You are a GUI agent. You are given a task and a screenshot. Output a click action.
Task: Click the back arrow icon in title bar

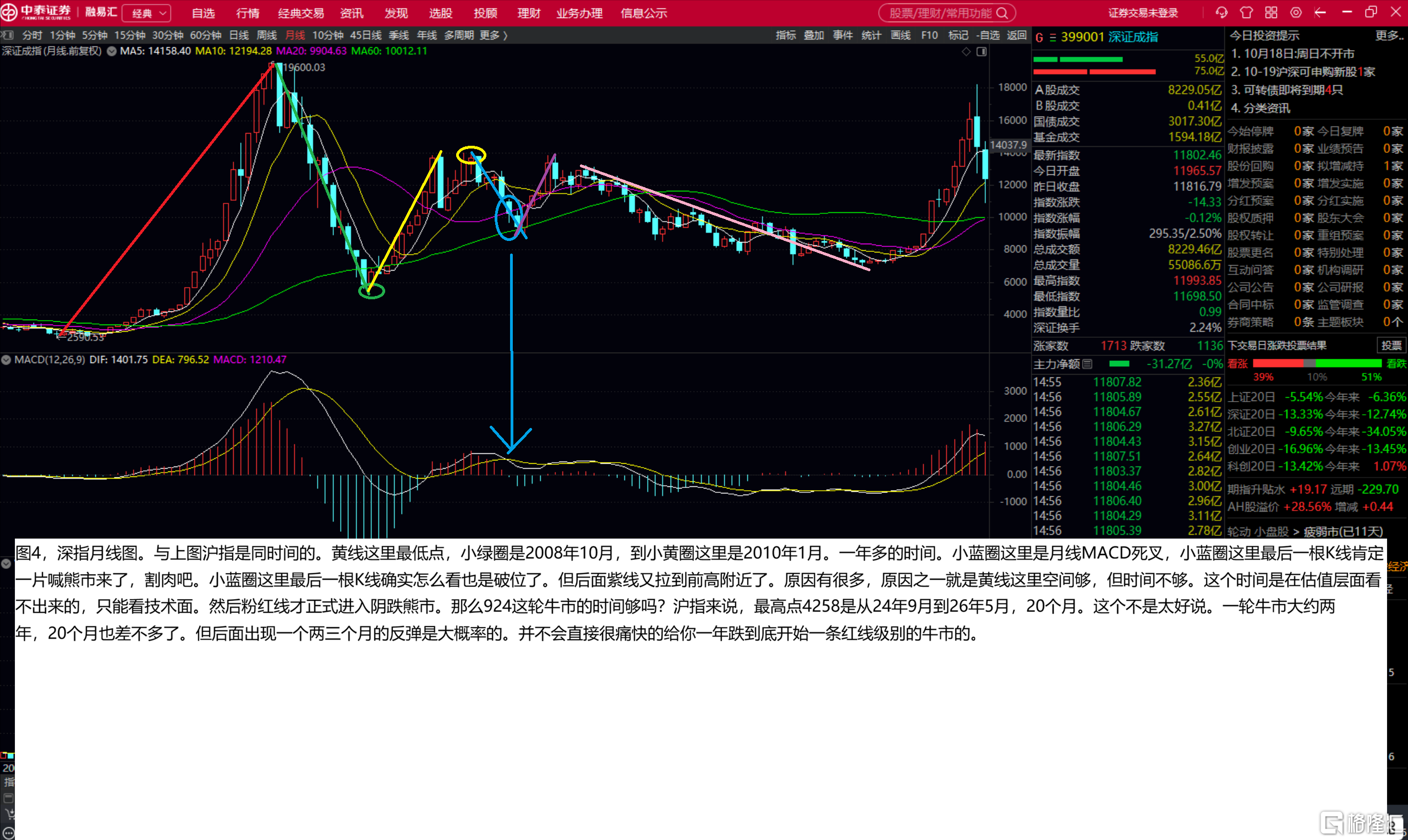pyautogui.click(x=1321, y=13)
